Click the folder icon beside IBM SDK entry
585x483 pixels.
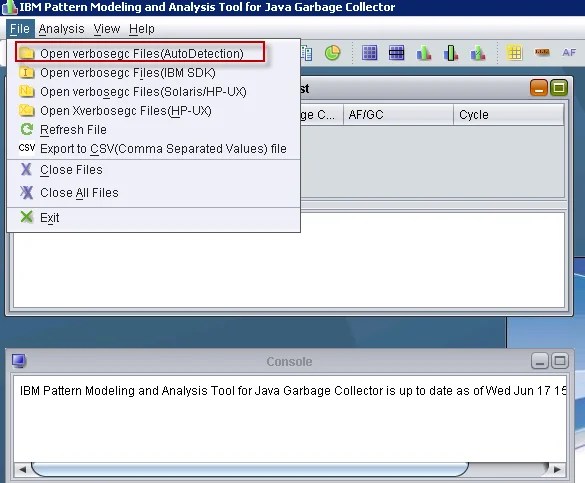point(26,72)
